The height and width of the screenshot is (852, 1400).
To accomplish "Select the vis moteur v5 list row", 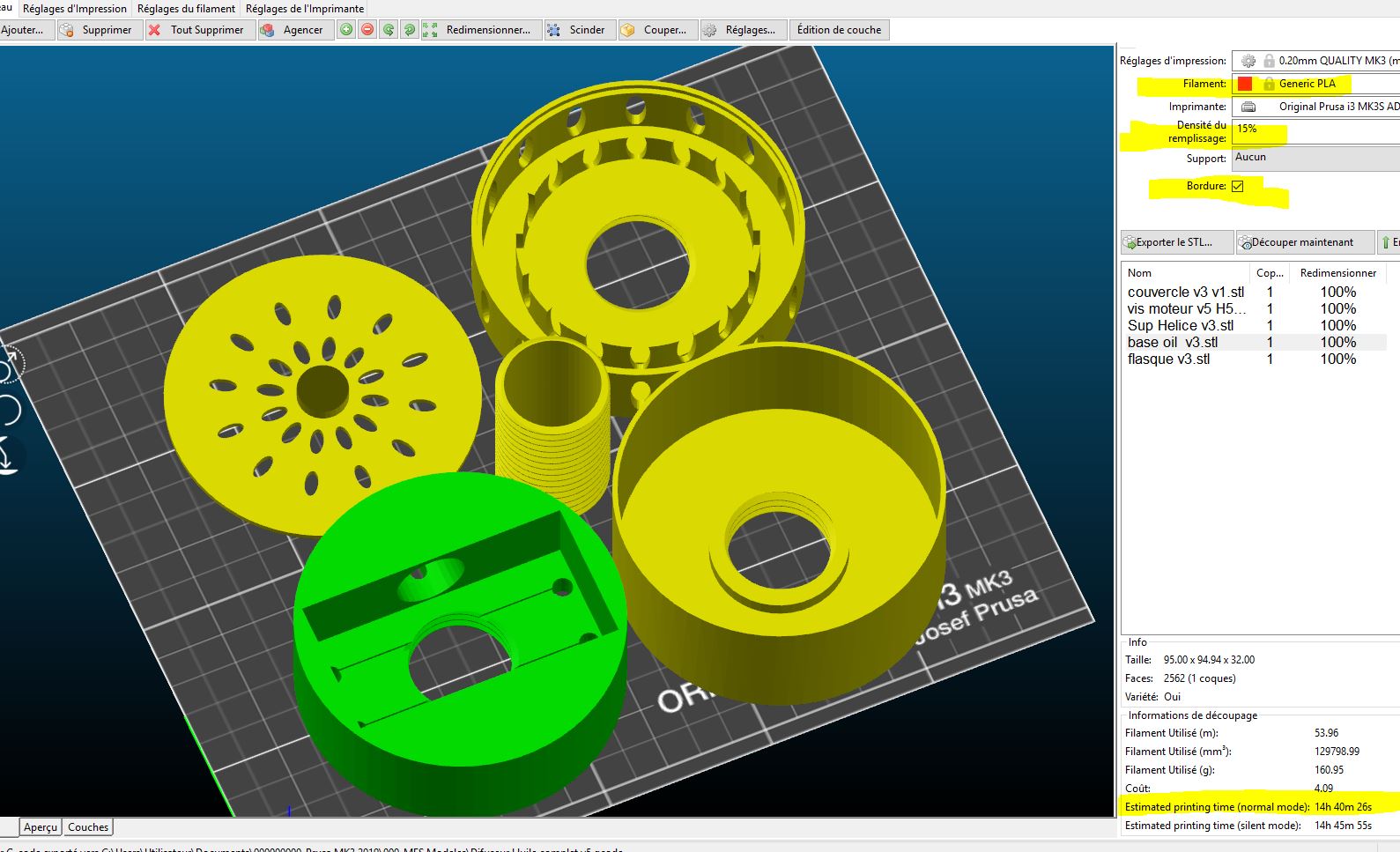I will click(x=1254, y=308).
